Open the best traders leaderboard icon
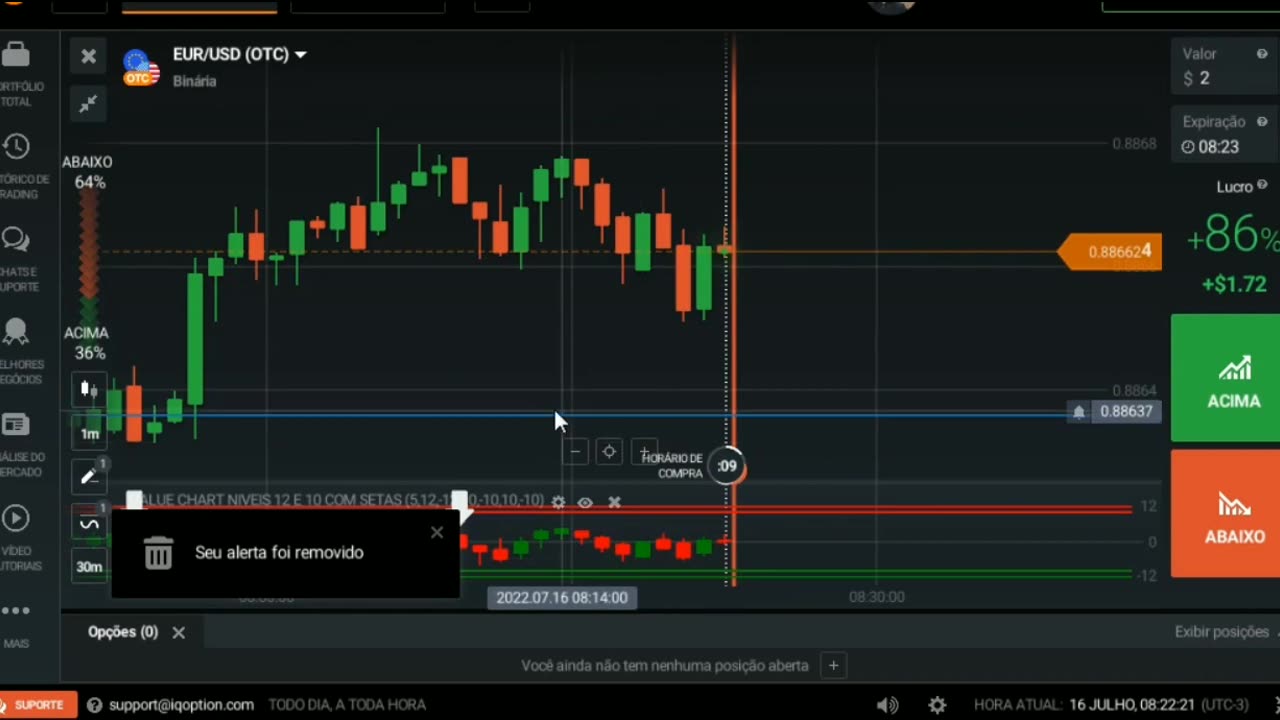This screenshot has width=1280, height=720. coord(15,331)
